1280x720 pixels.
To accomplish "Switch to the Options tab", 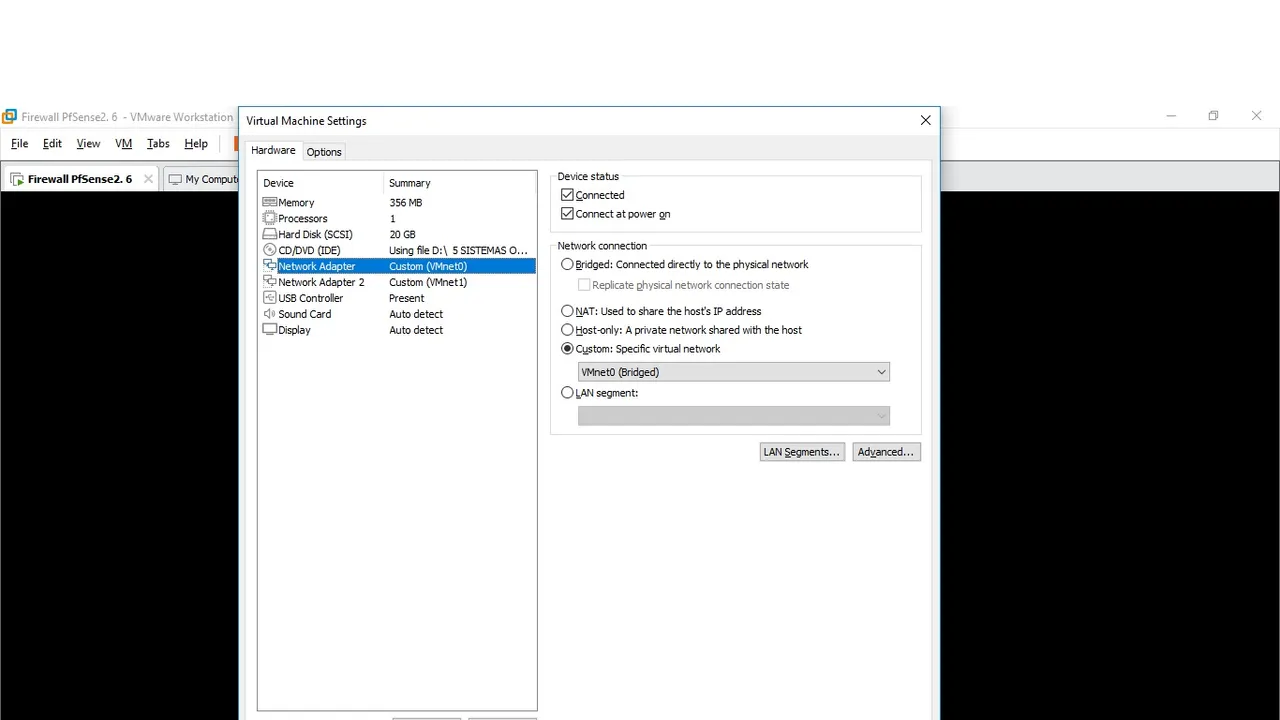I will coord(324,152).
